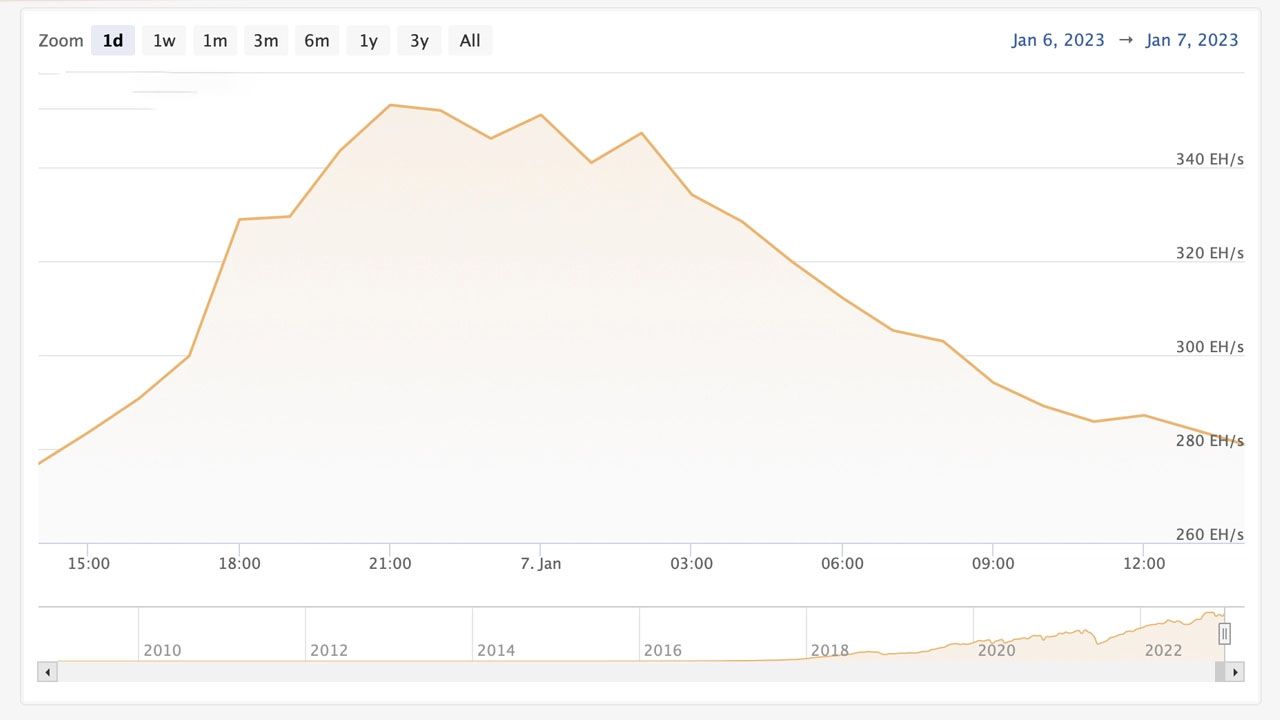Click the navigator range handle
The image size is (1280, 720).
(1224, 634)
